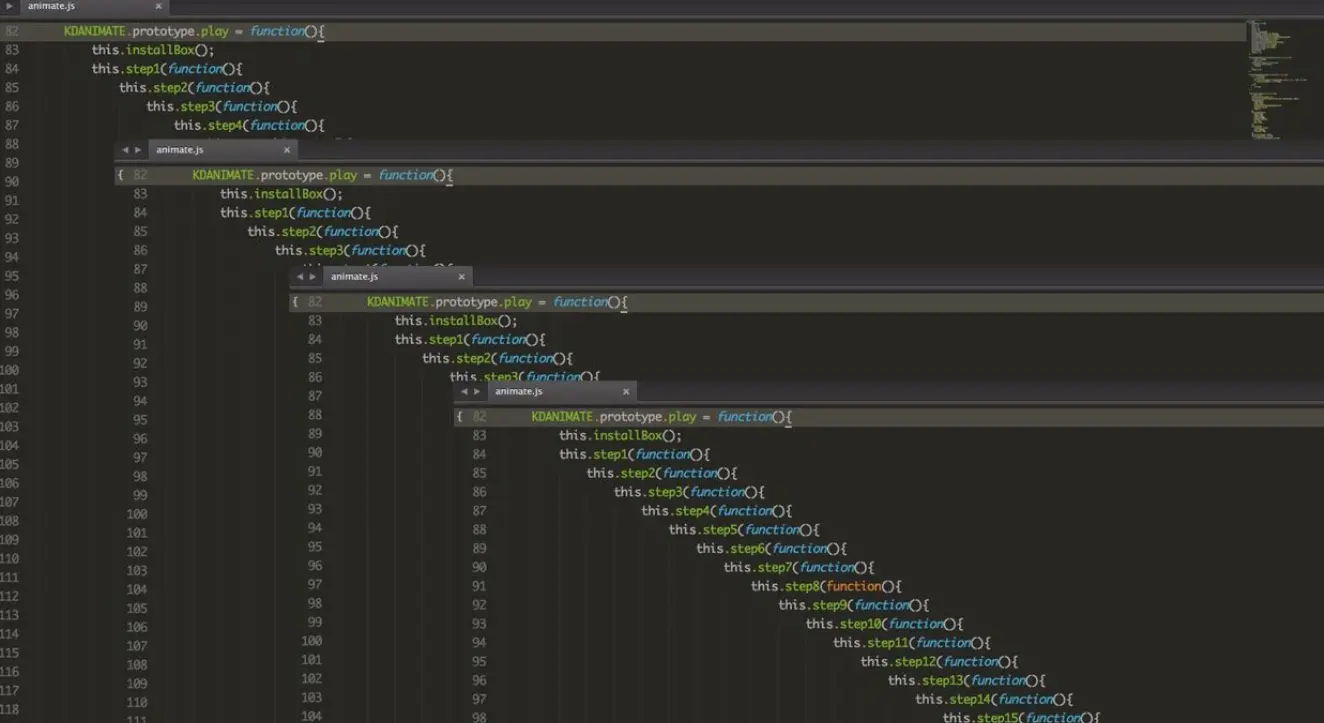
Task: Click 'this.installBox();' in the outermost window
Action: click(x=153, y=50)
